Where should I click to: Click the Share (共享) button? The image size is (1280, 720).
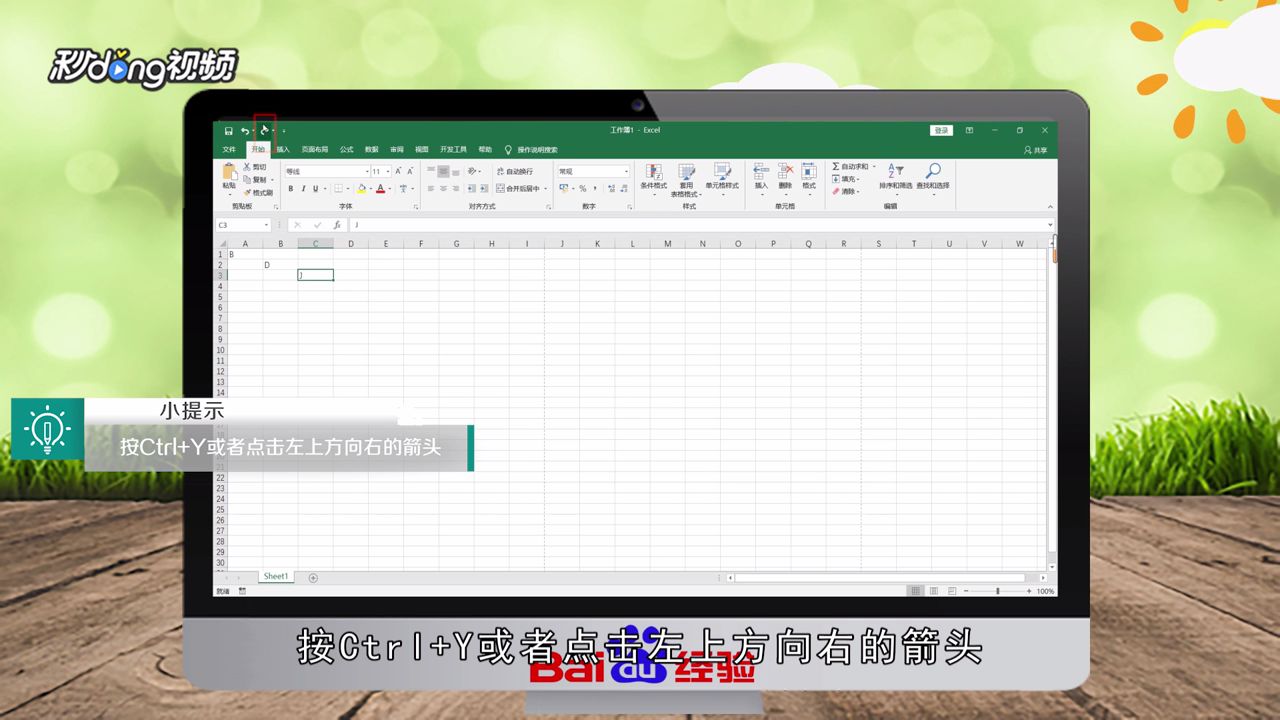pos(1035,150)
